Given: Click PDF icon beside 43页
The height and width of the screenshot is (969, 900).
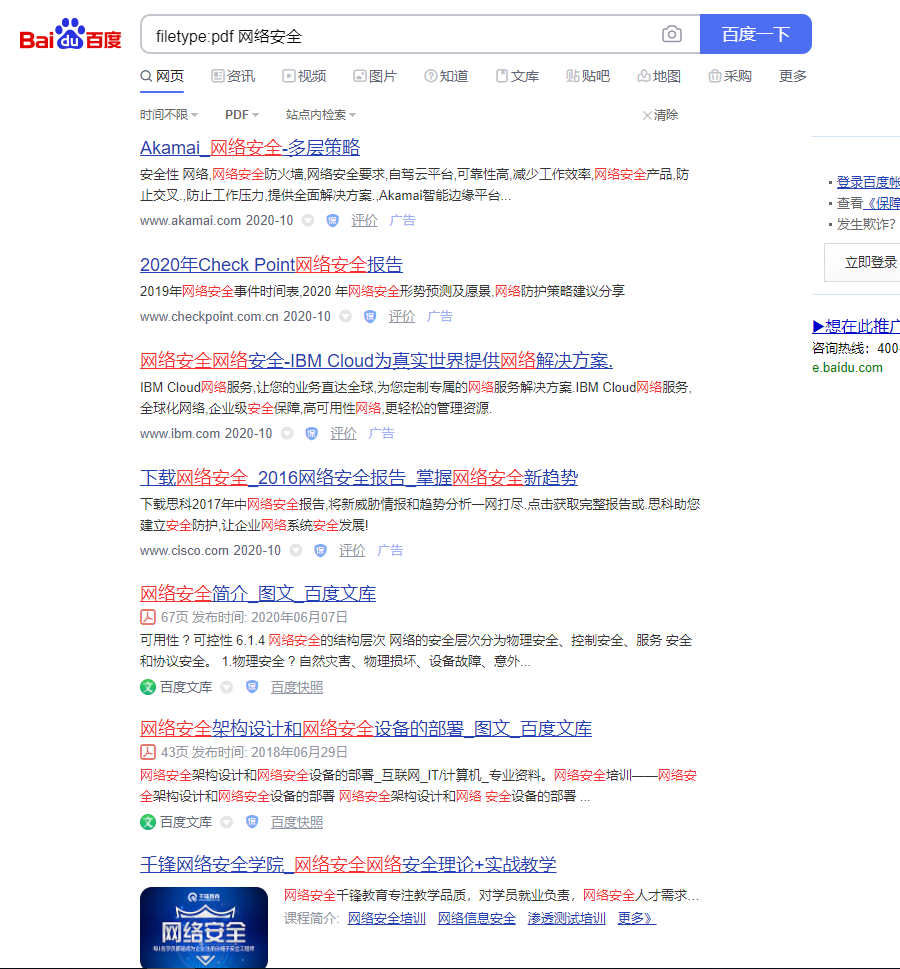Looking at the screenshot, I should click(x=148, y=752).
